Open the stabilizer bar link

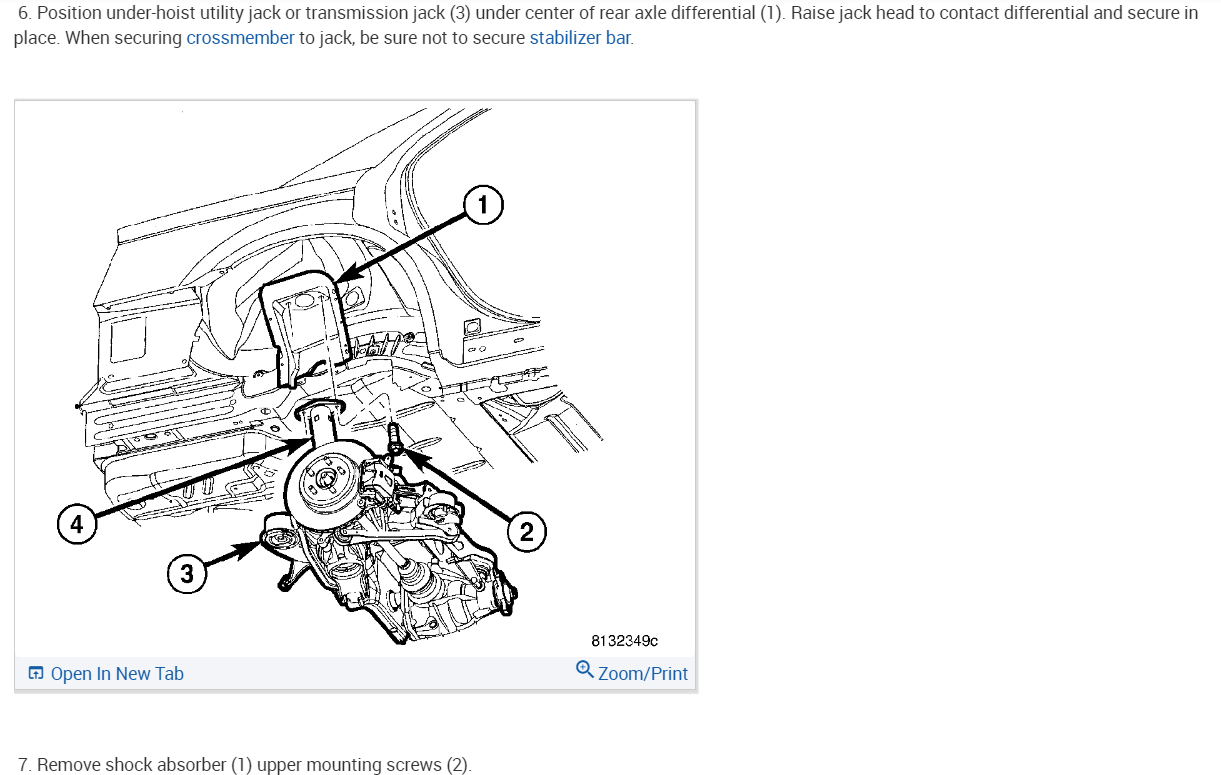click(580, 38)
